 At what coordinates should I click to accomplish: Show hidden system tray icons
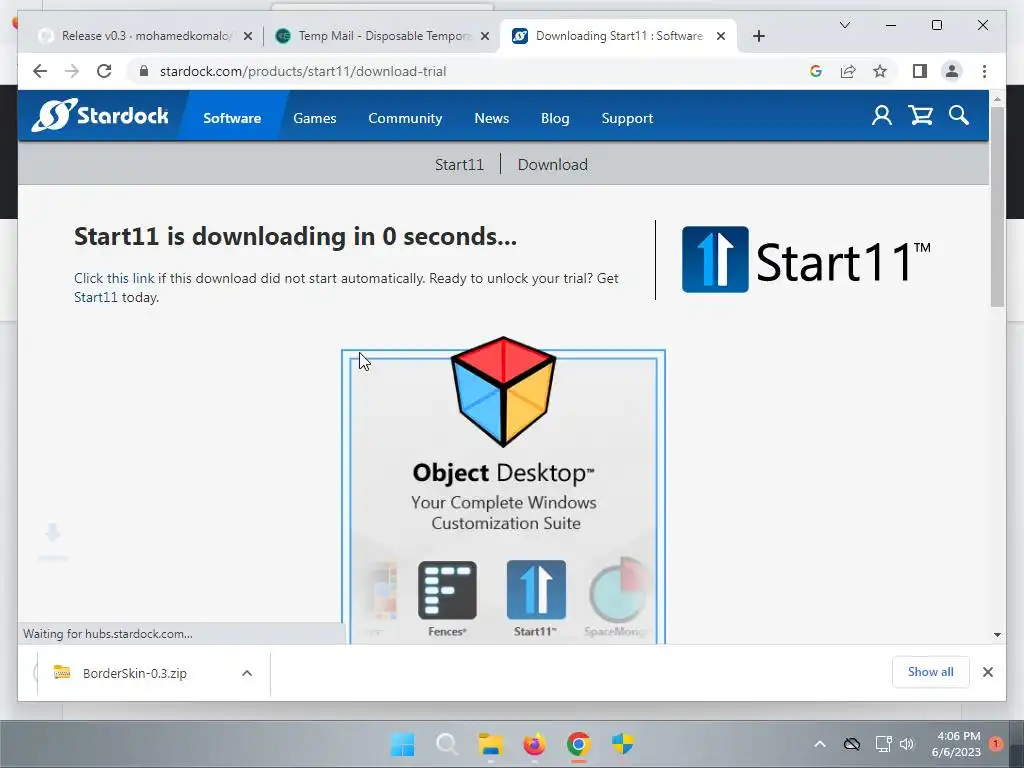820,744
